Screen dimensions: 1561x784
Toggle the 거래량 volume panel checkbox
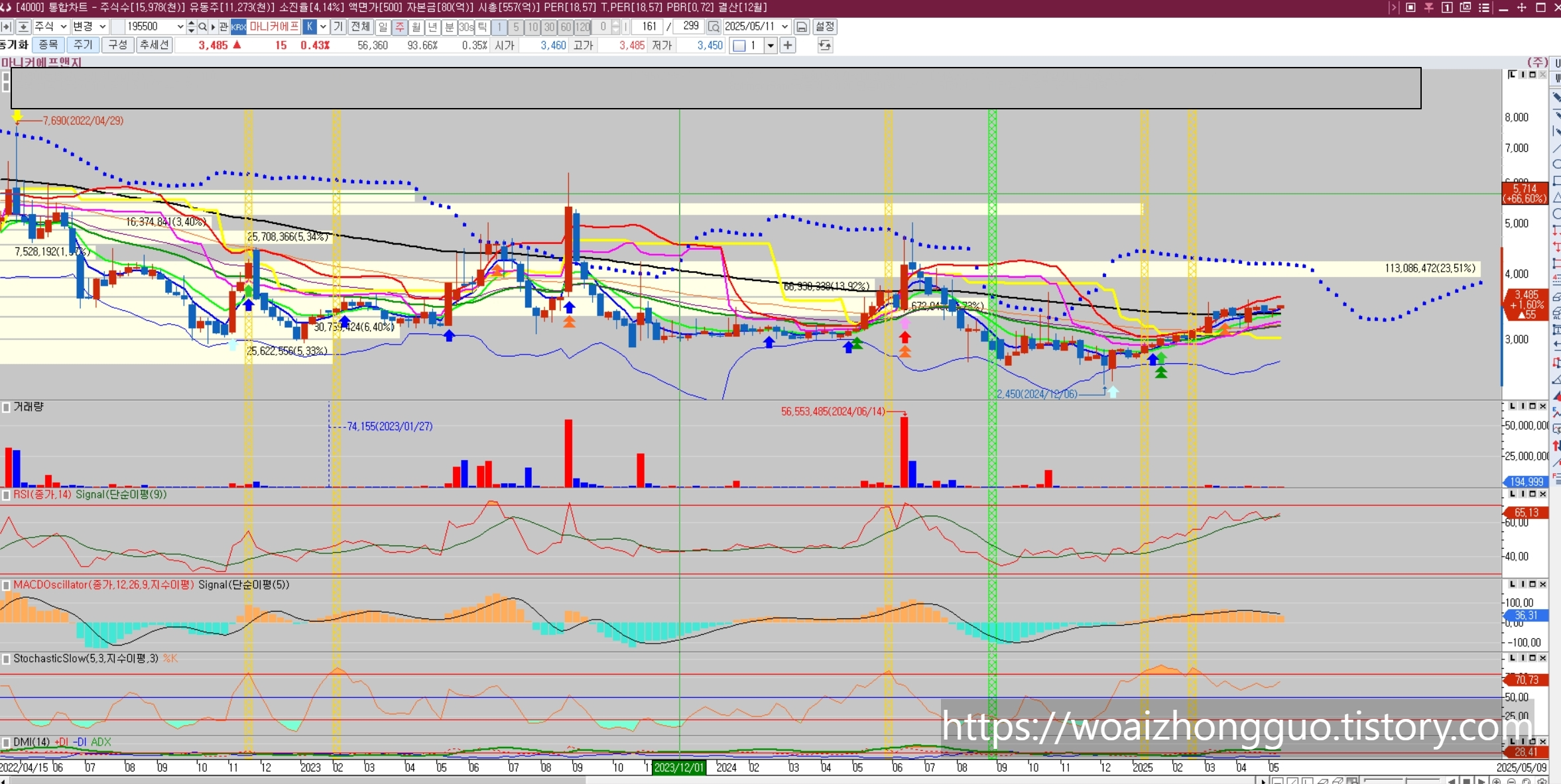pyautogui.click(x=6, y=407)
